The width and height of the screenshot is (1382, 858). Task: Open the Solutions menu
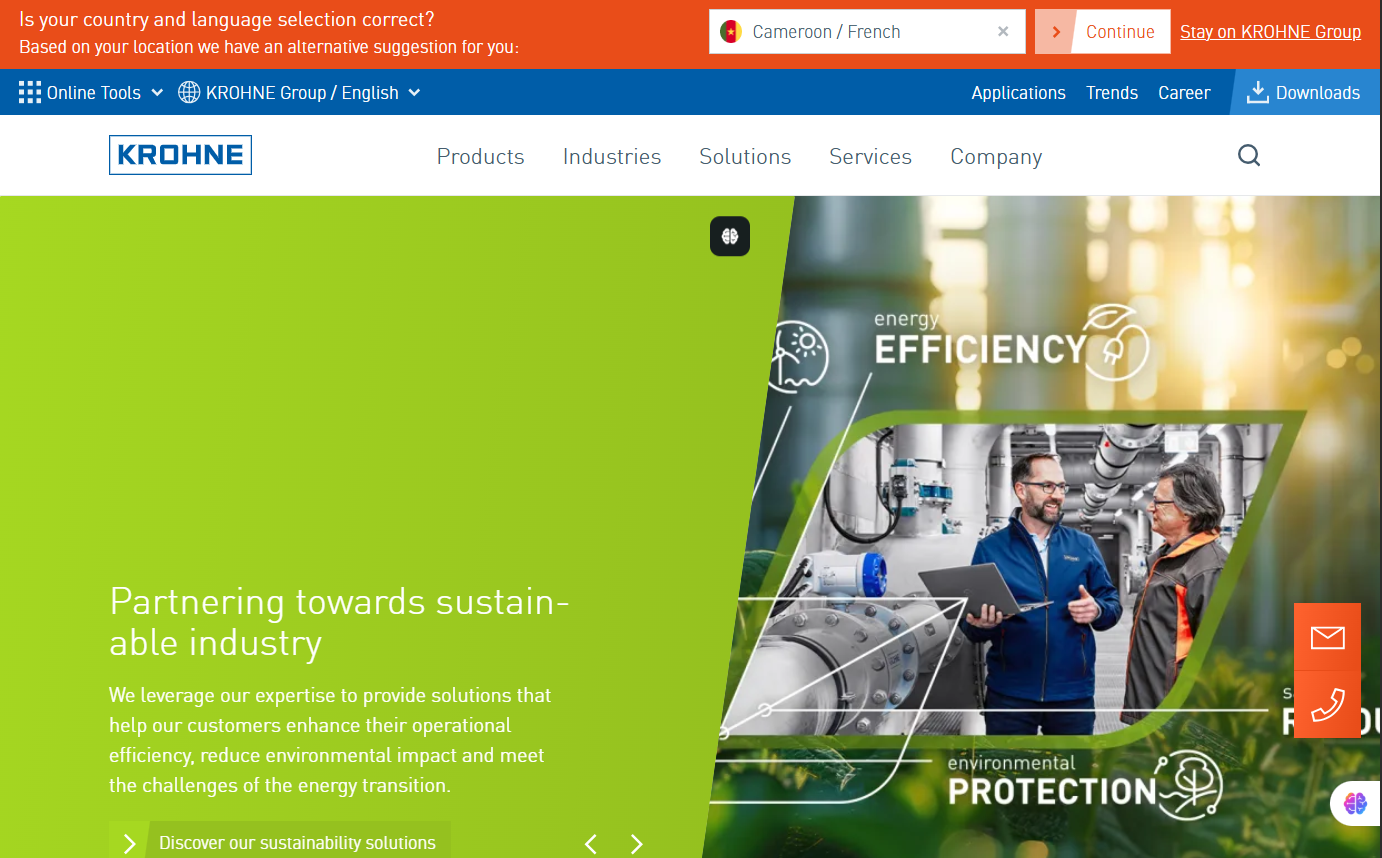tap(745, 156)
